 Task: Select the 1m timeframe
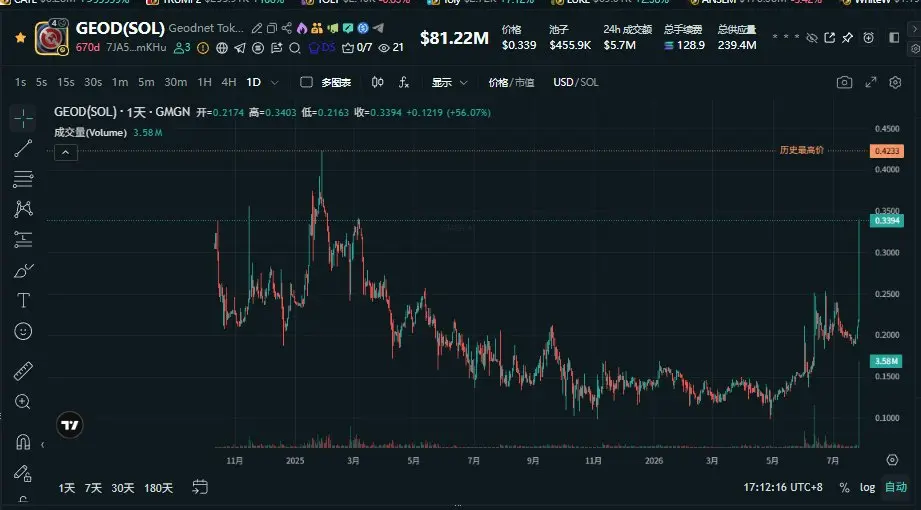pyautogui.click(x=120, y=82)
